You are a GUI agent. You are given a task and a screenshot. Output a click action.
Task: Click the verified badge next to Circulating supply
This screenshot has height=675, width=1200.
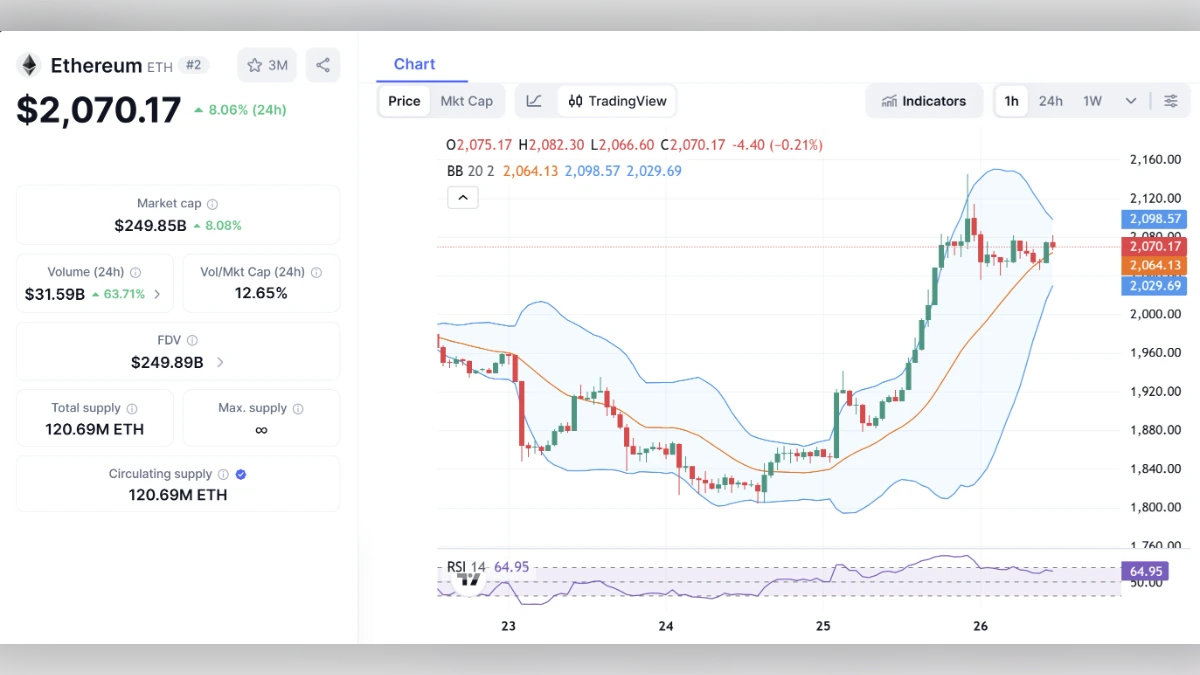pos(239,473)
